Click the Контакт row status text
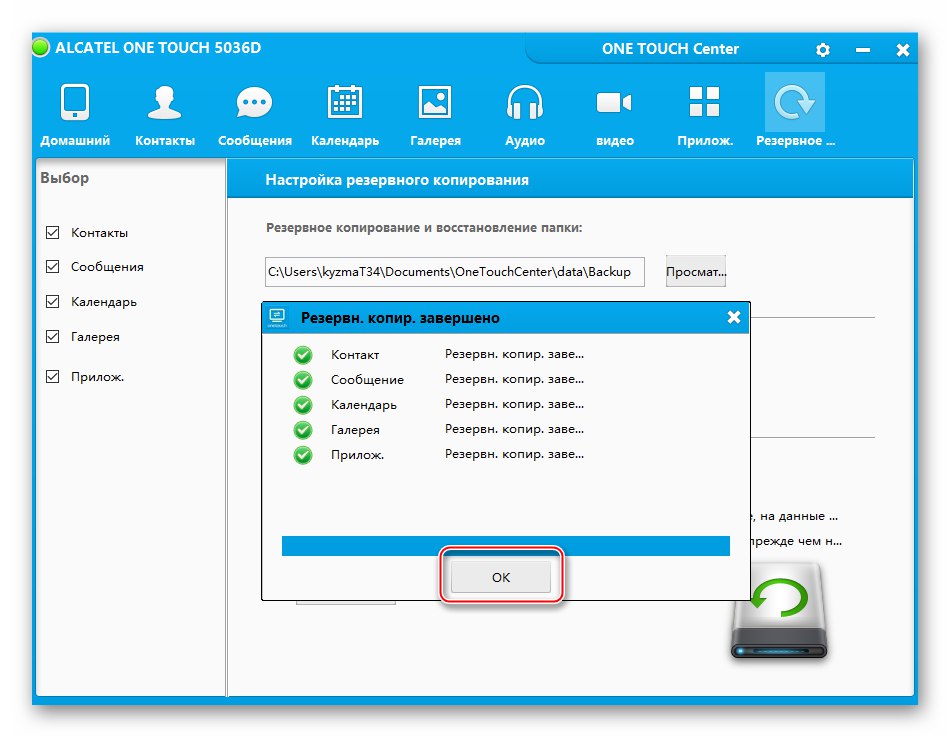Viewport: 950px width, 737px height. (x=514, y=354)
